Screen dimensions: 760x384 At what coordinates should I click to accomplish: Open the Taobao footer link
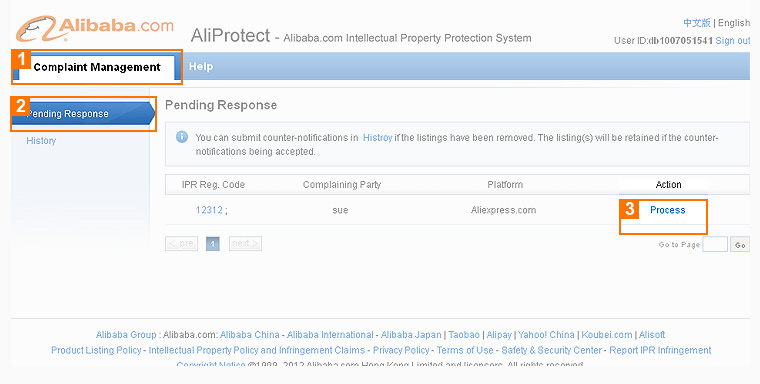click(x=464, y=335)
